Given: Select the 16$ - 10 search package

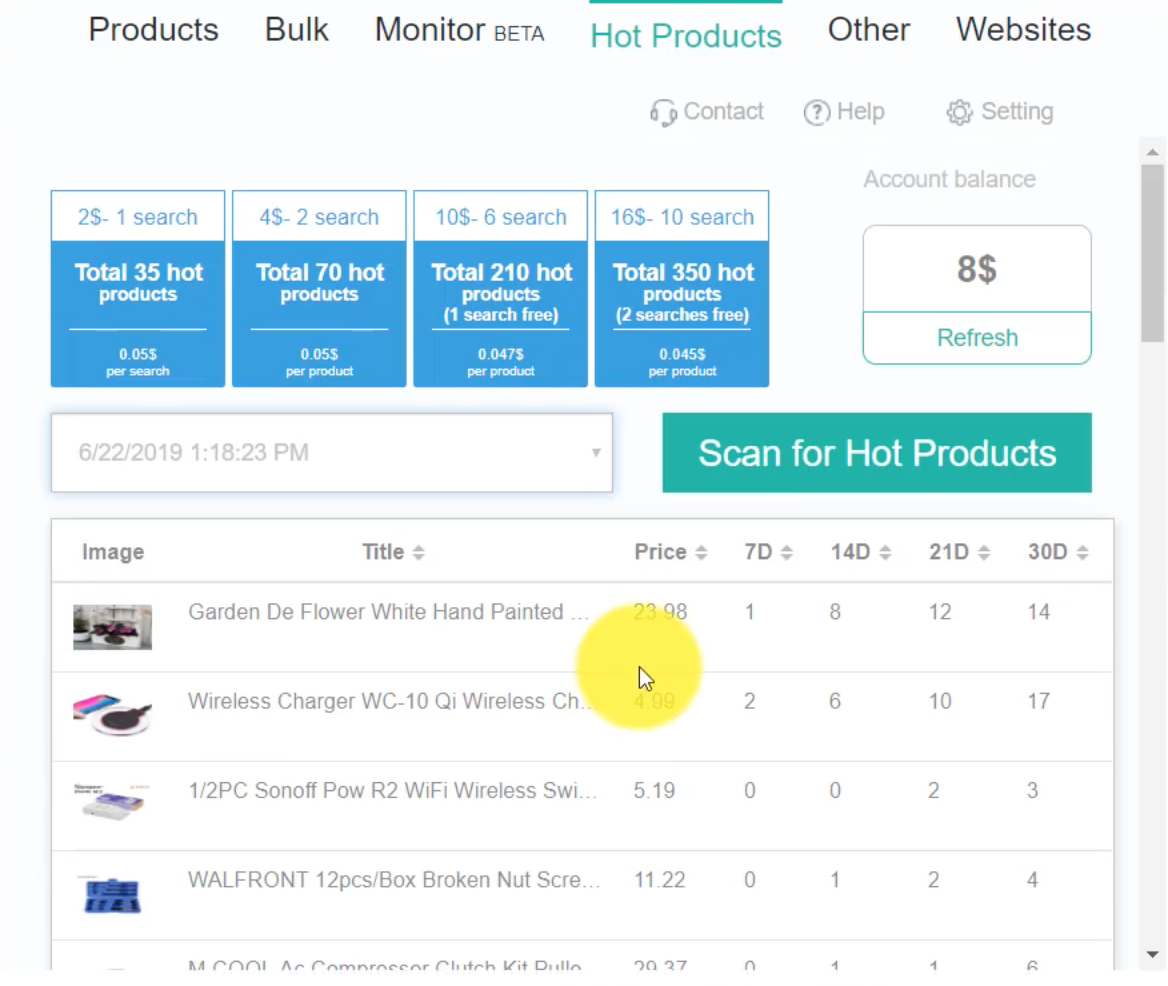Looking at the screenshot, I should 682,288.
